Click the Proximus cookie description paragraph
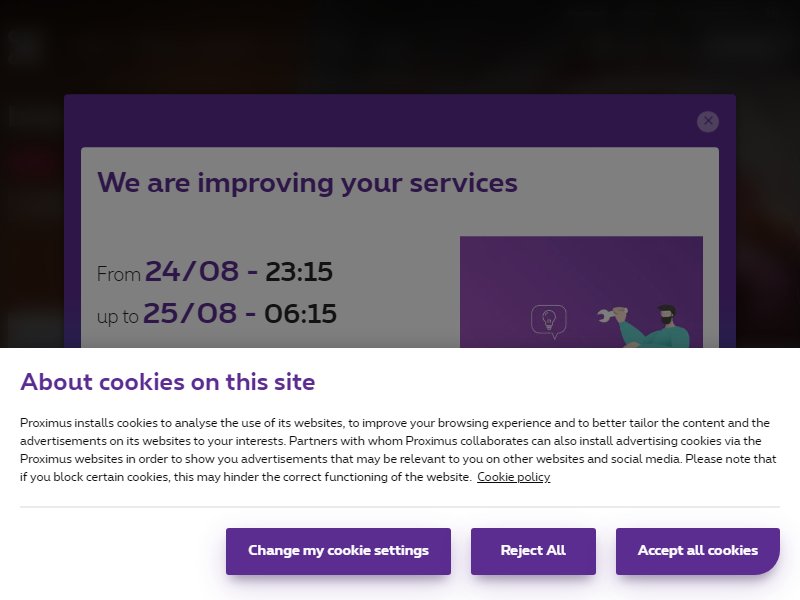This screenshot has width=800, height=600. click(x=398, y=450)
